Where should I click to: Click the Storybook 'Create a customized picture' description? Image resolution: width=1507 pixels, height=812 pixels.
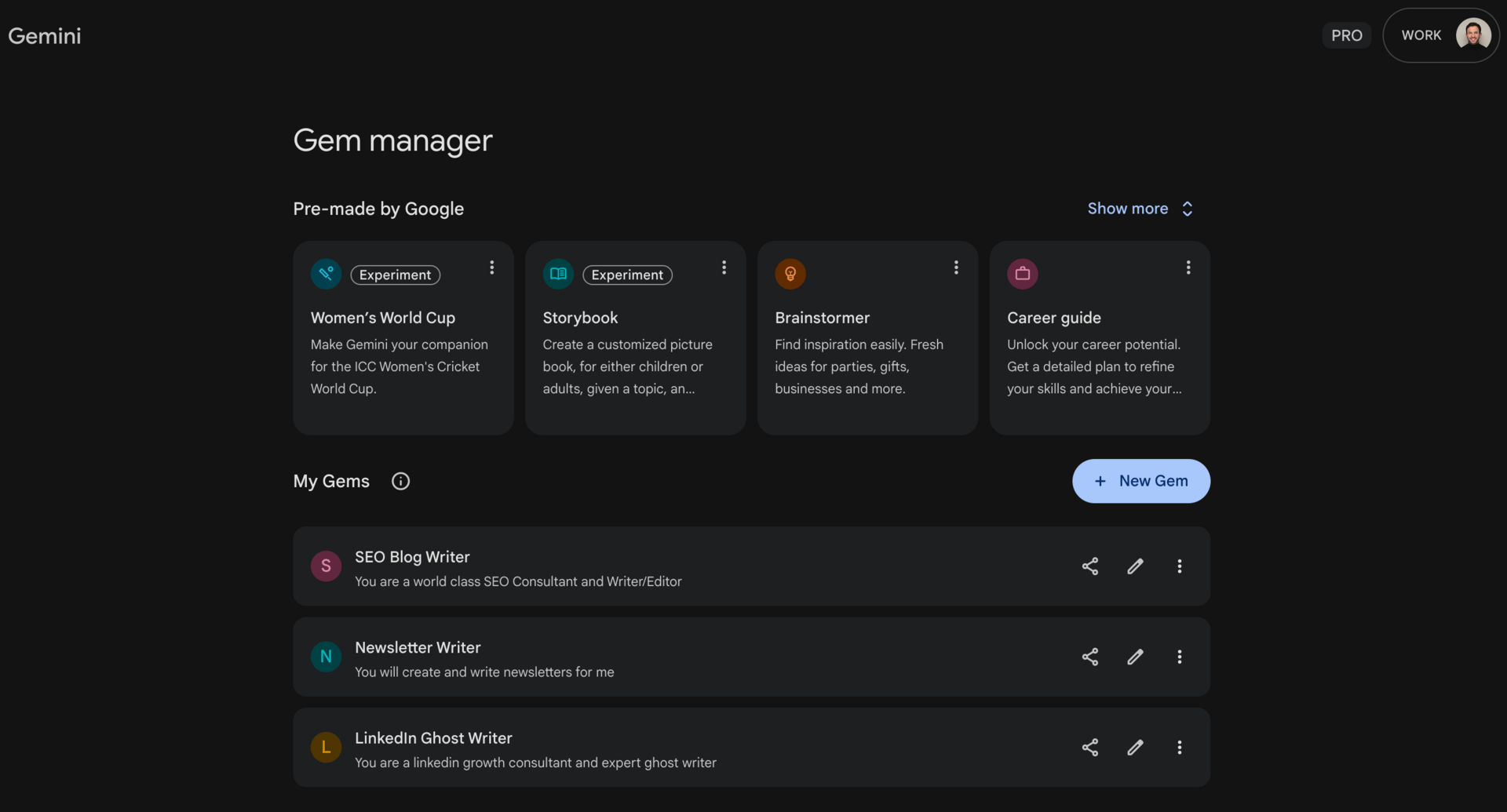point(628,366)
